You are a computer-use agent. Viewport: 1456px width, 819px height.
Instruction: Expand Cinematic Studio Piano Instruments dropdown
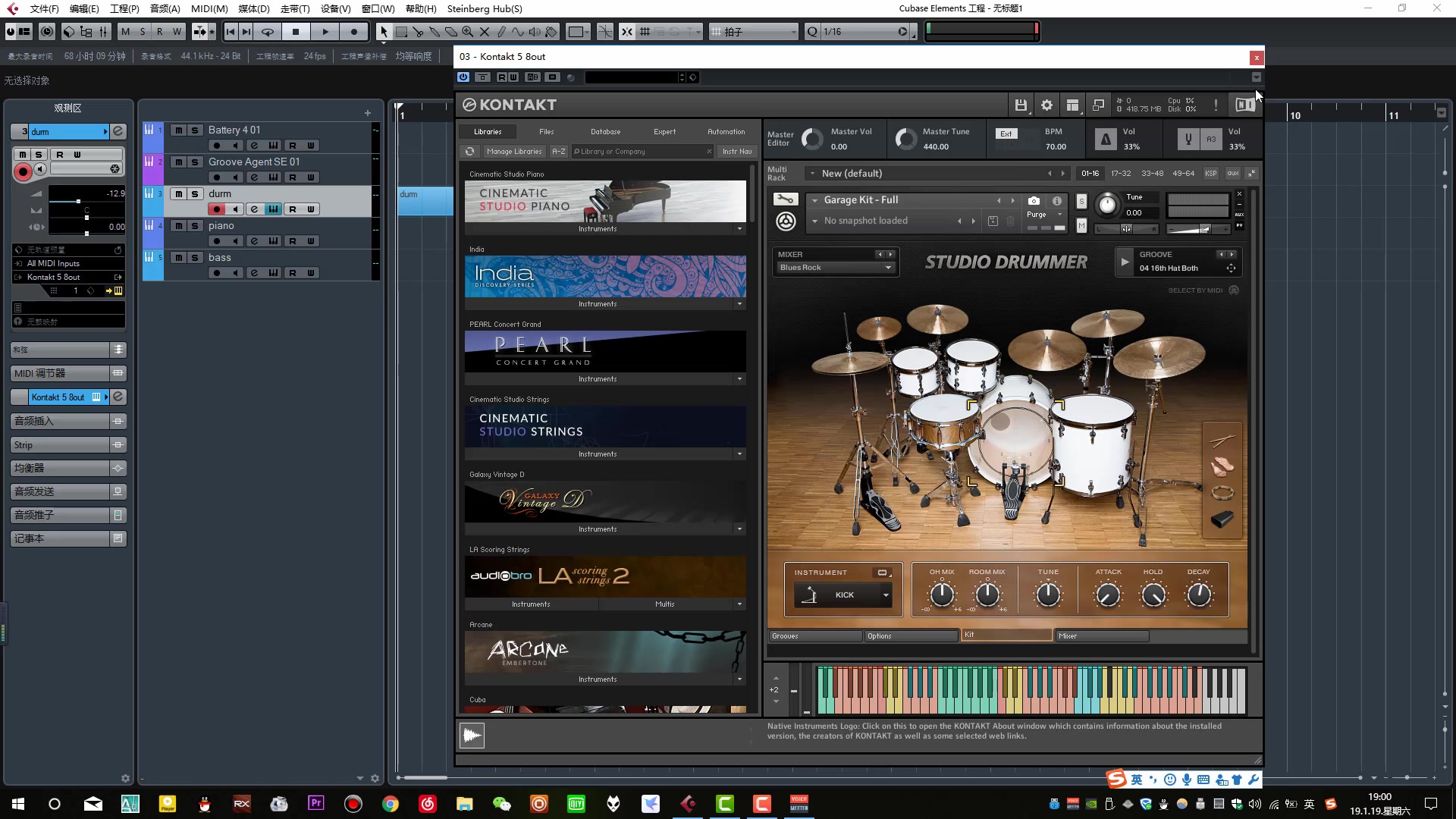(739, 229)
